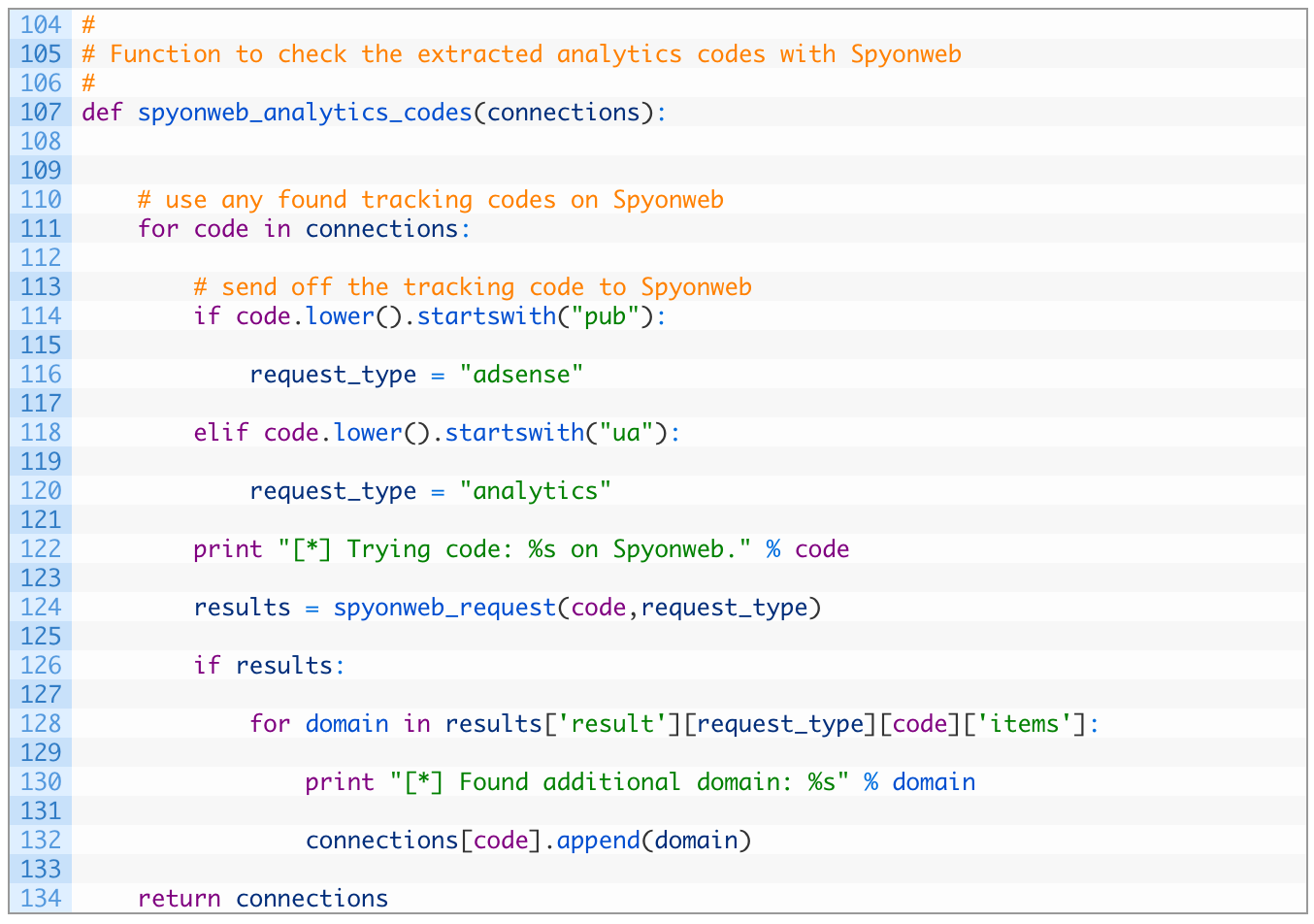Click the 'append' method on line 132
Image resolution: width=1314 pixels, height=924 pixels.
click(599, 841)
